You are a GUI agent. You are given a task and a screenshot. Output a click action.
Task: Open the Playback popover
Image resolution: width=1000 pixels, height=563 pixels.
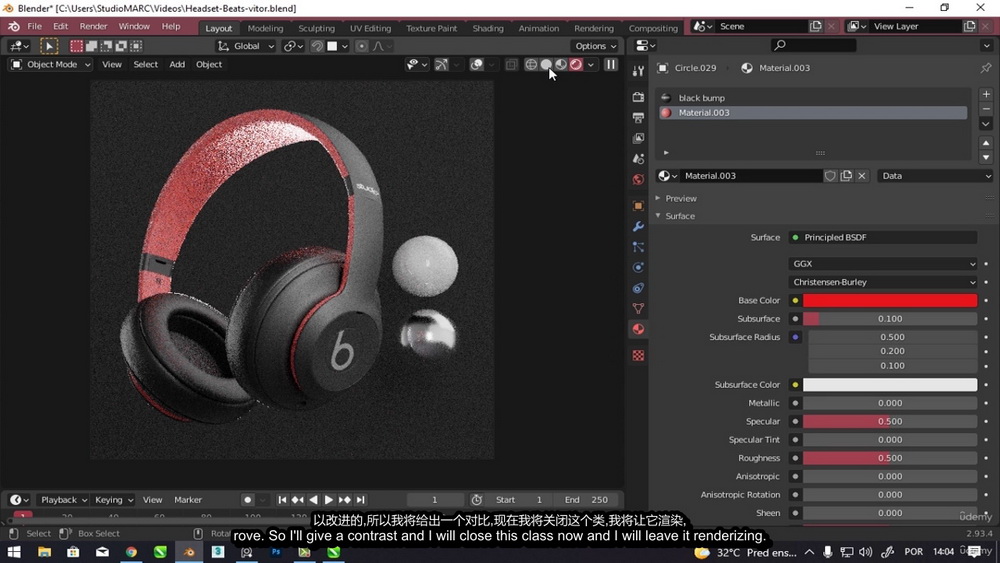click(62, 500)
